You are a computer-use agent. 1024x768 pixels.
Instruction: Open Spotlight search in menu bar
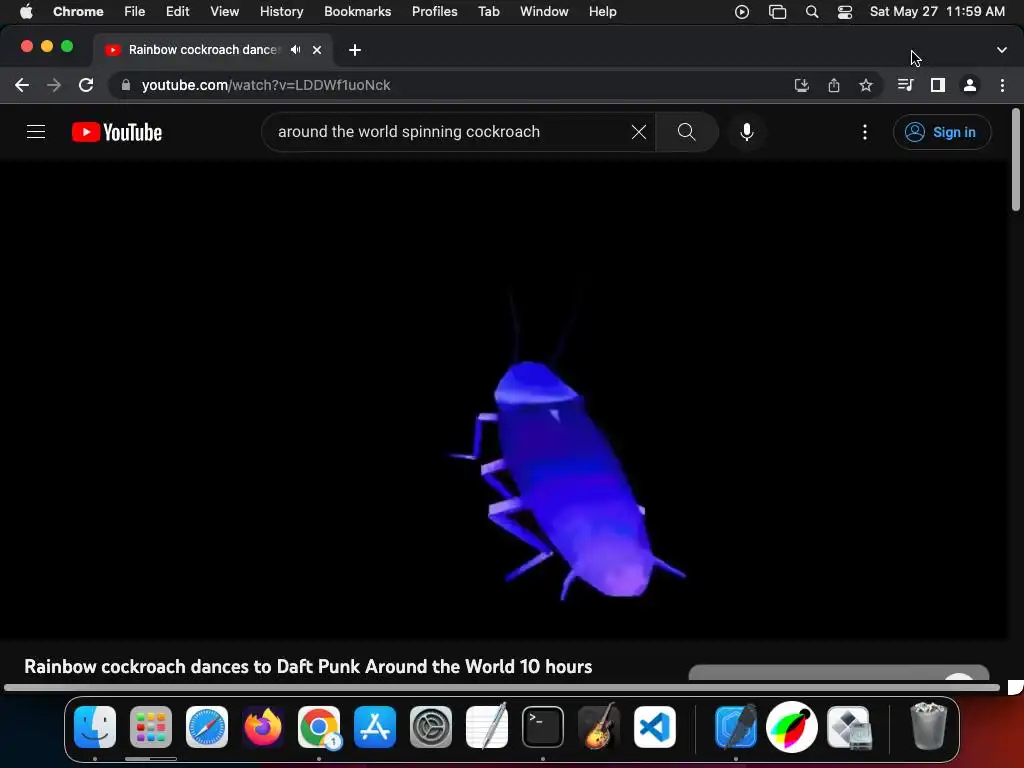pos(812,12)
